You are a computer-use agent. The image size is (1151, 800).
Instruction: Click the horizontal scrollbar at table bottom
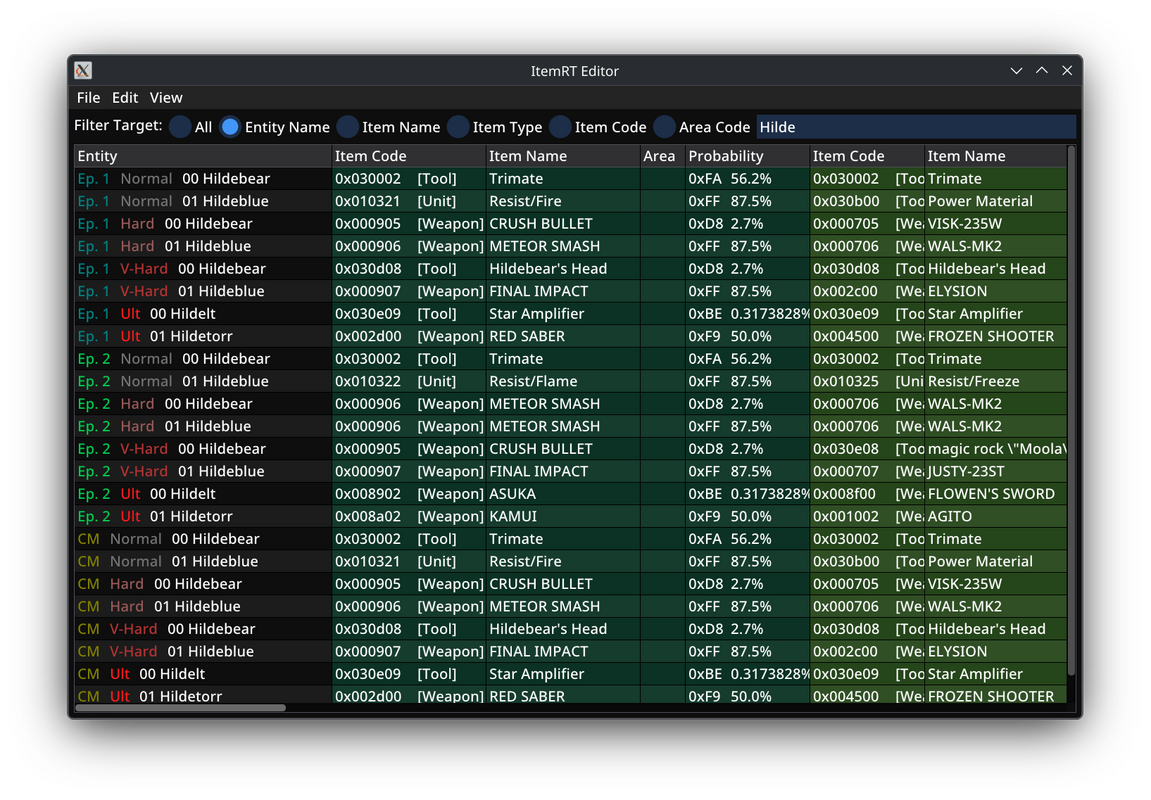pyautogui.click(x=181, y=708)
